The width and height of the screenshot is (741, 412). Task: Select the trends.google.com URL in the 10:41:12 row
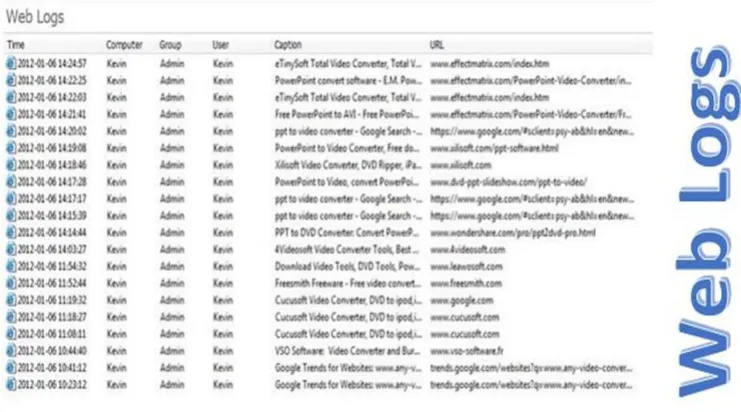(x=531, y=368)
